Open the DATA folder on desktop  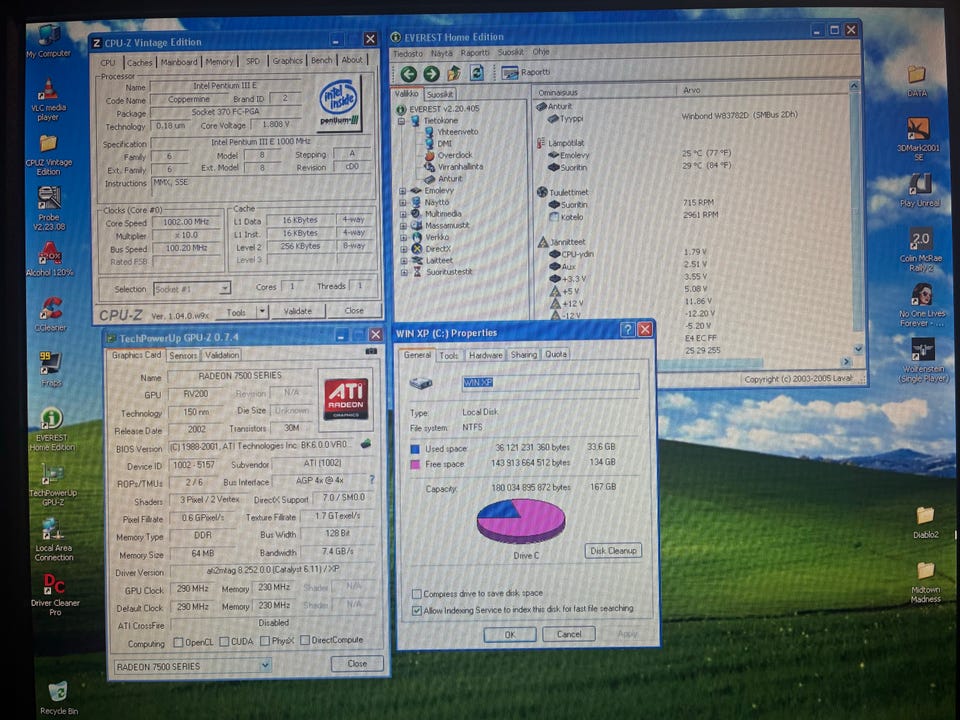click(917, 80)
